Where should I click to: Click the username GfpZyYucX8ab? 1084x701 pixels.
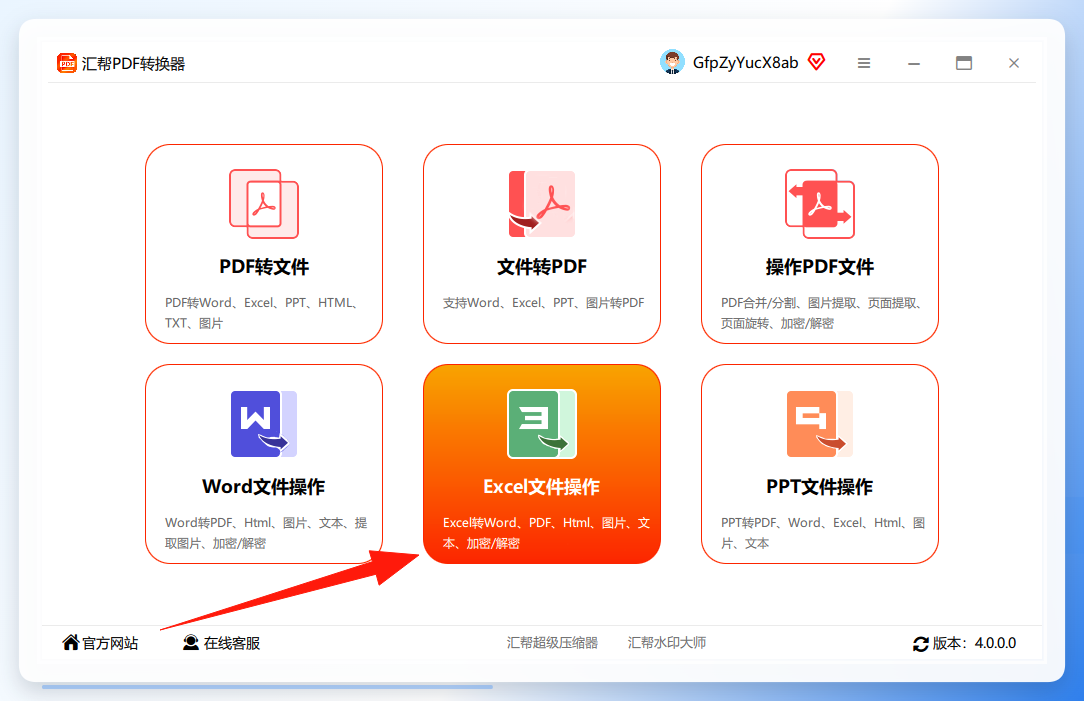pos(745,62)
